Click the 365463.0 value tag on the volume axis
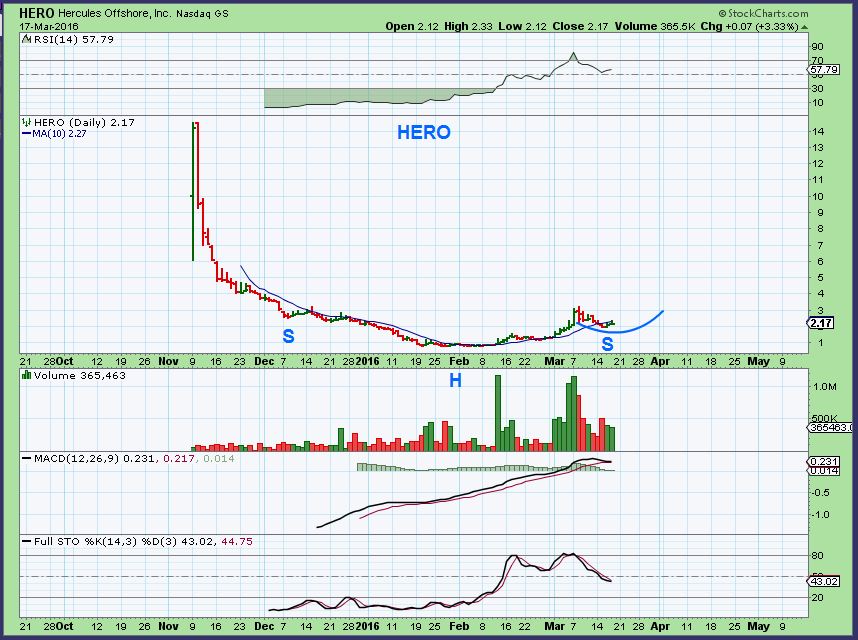Screen dimensions: 858x640 click(831, 428)
